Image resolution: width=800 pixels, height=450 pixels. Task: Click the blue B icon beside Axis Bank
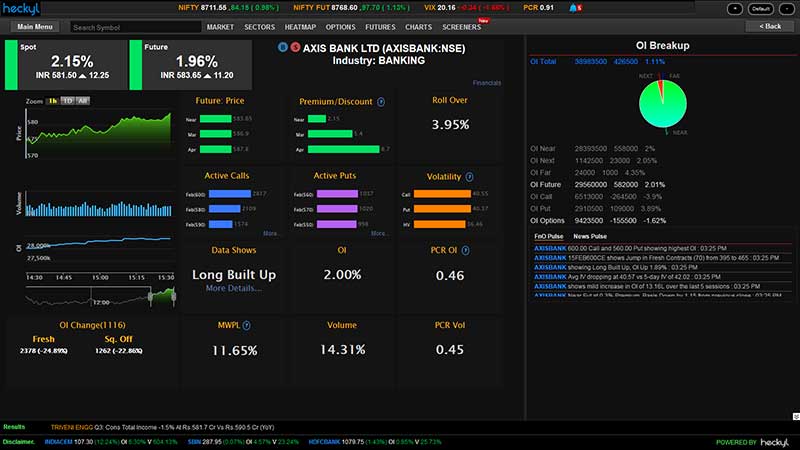pos(282,47)
